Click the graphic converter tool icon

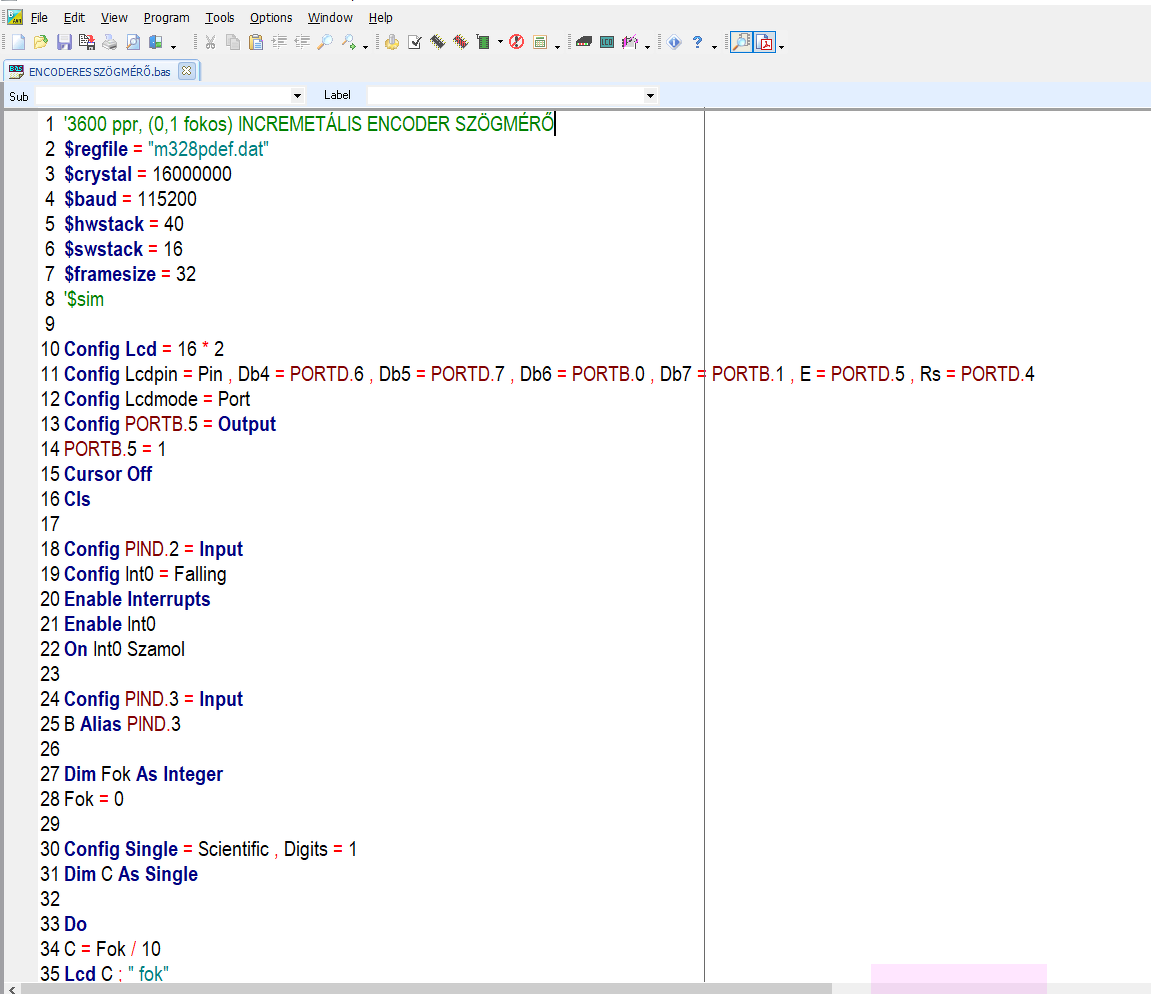[x=630, y=43]
